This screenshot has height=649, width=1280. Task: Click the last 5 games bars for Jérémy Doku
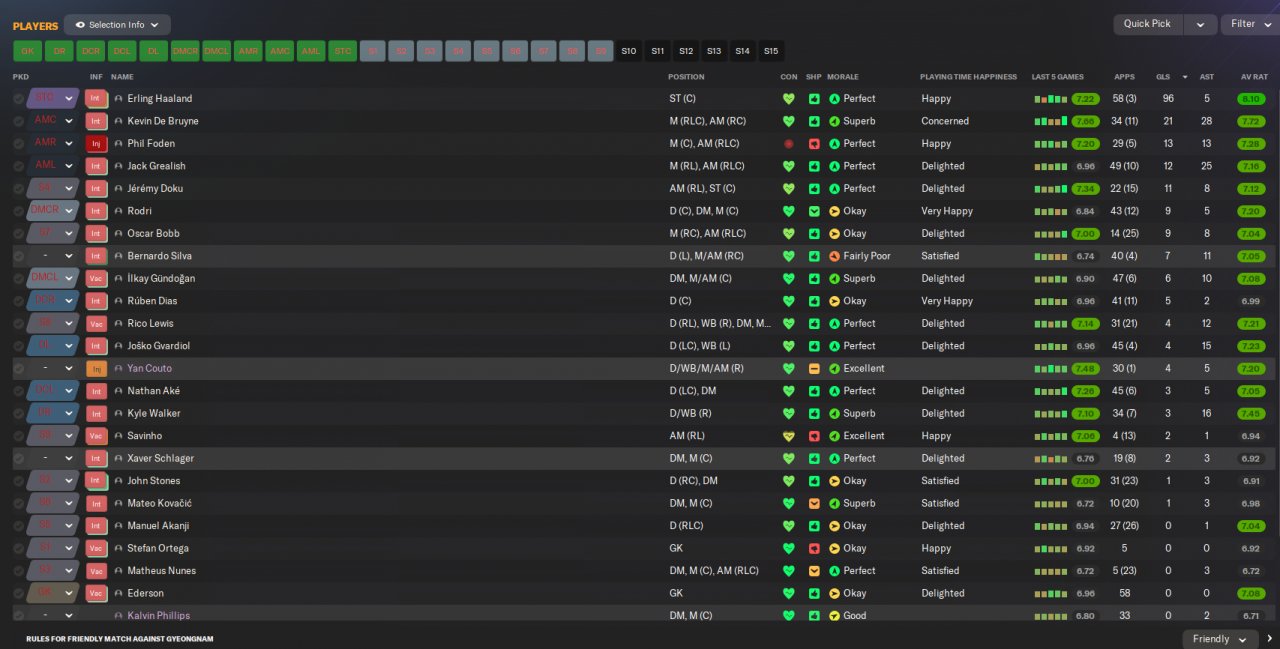point(1050,189)
